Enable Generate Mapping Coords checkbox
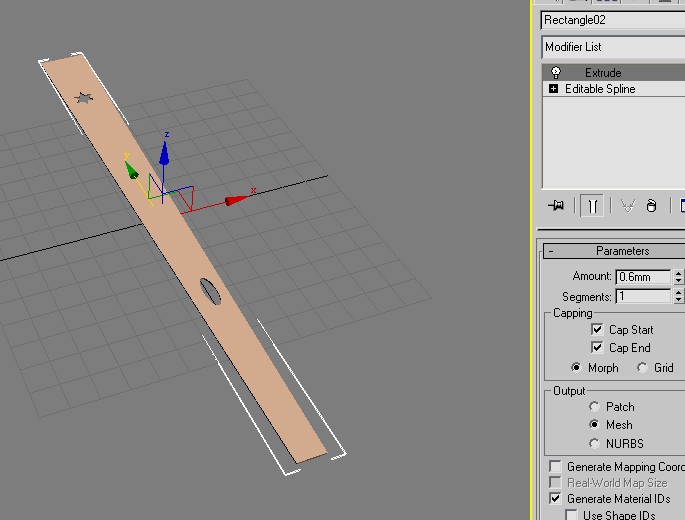Viewport: 685px width, 520px height. 555,467
